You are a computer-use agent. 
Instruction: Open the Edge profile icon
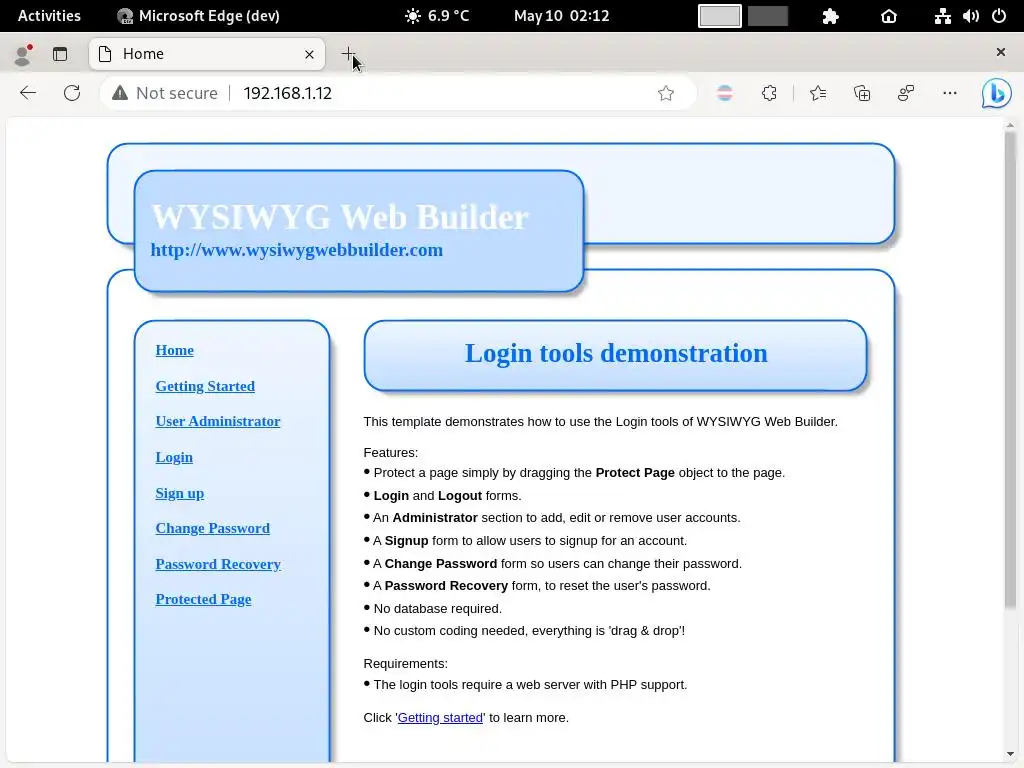23,54
